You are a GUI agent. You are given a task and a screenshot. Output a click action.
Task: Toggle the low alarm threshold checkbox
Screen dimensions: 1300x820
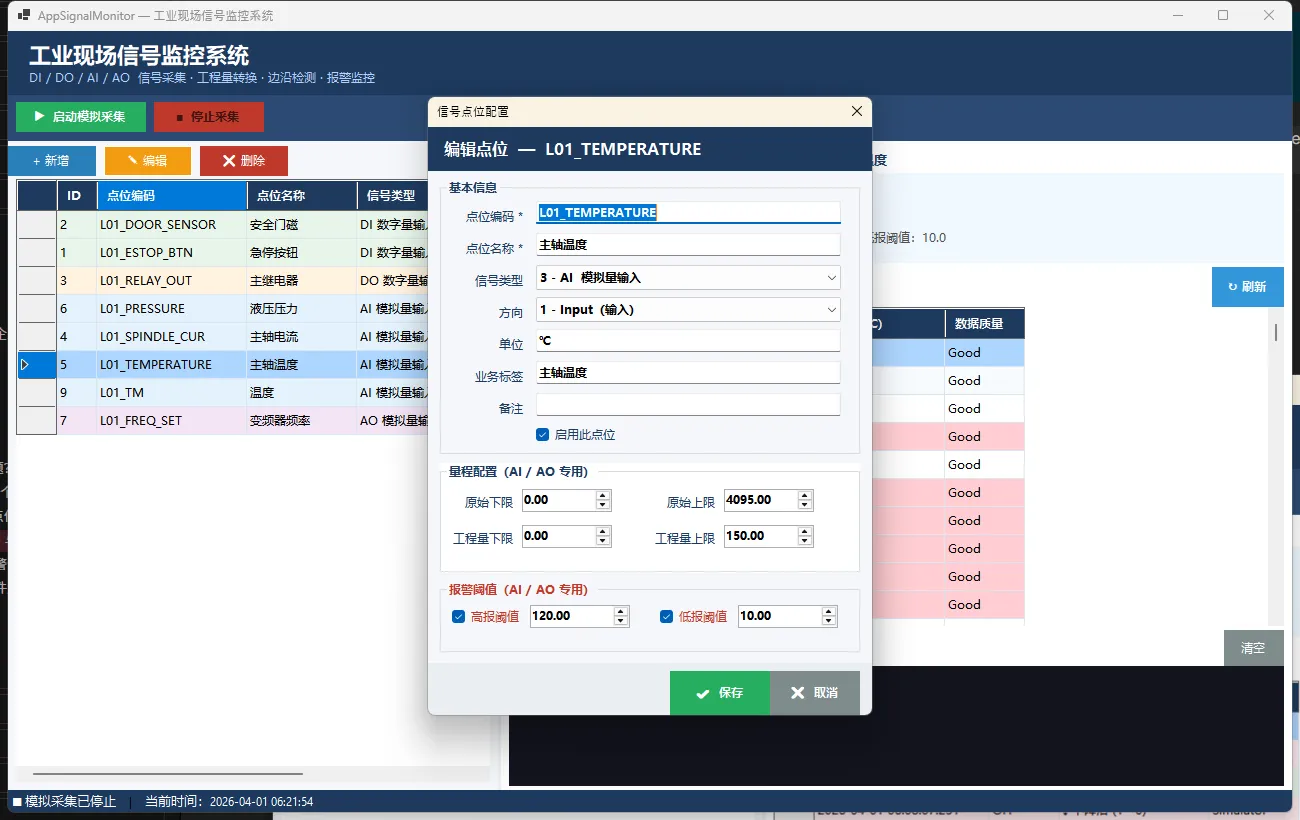[667, 617]
